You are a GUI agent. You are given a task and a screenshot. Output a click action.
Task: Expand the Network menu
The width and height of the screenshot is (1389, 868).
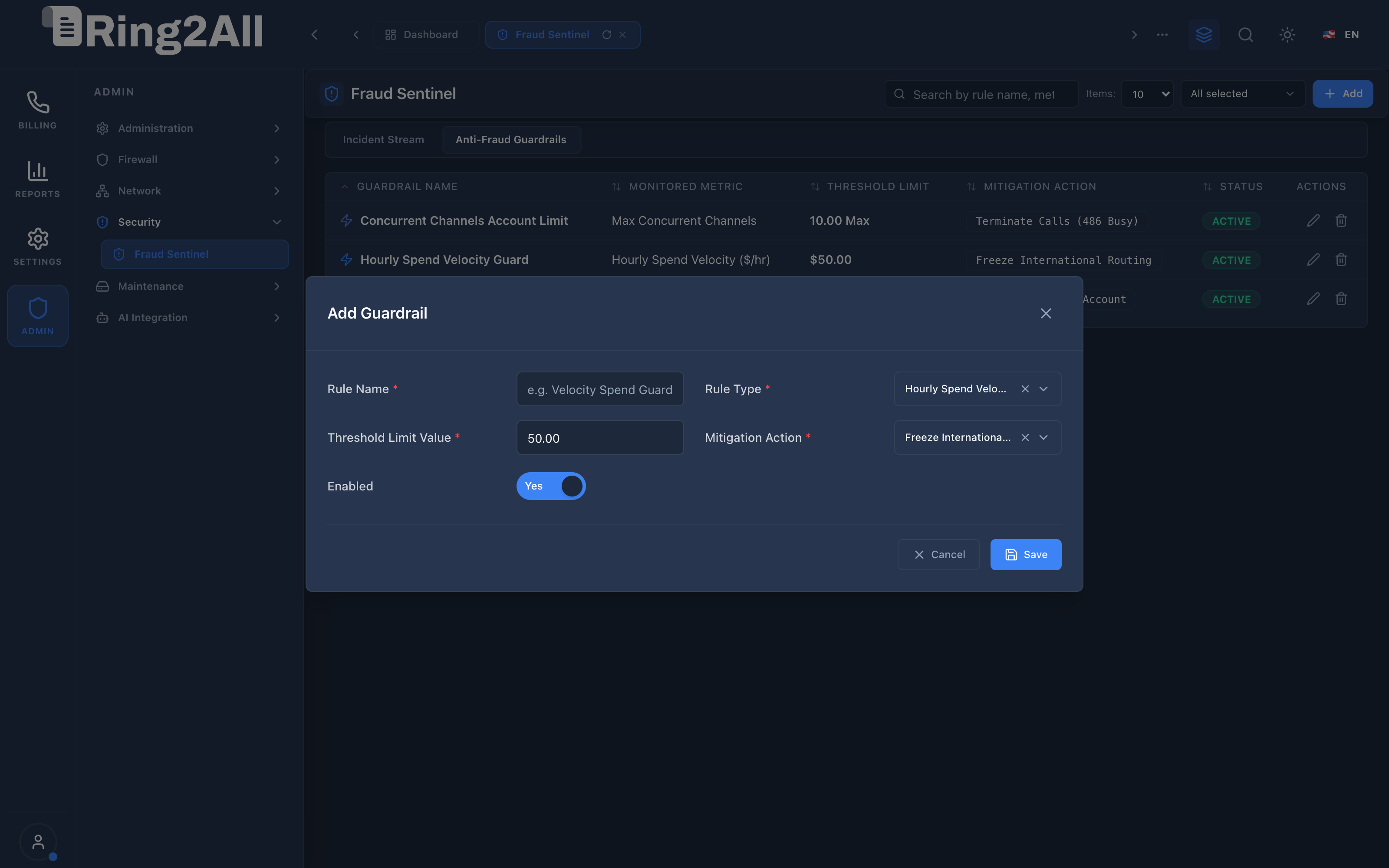[x=189, y=191]
